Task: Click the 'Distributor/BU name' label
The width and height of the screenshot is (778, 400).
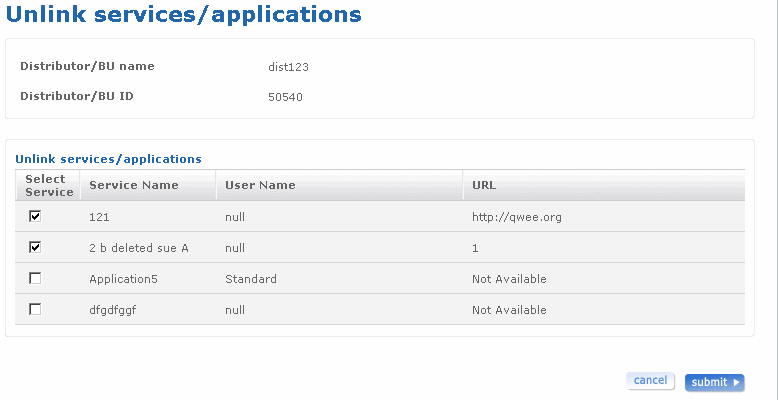Action: (87, 66)
